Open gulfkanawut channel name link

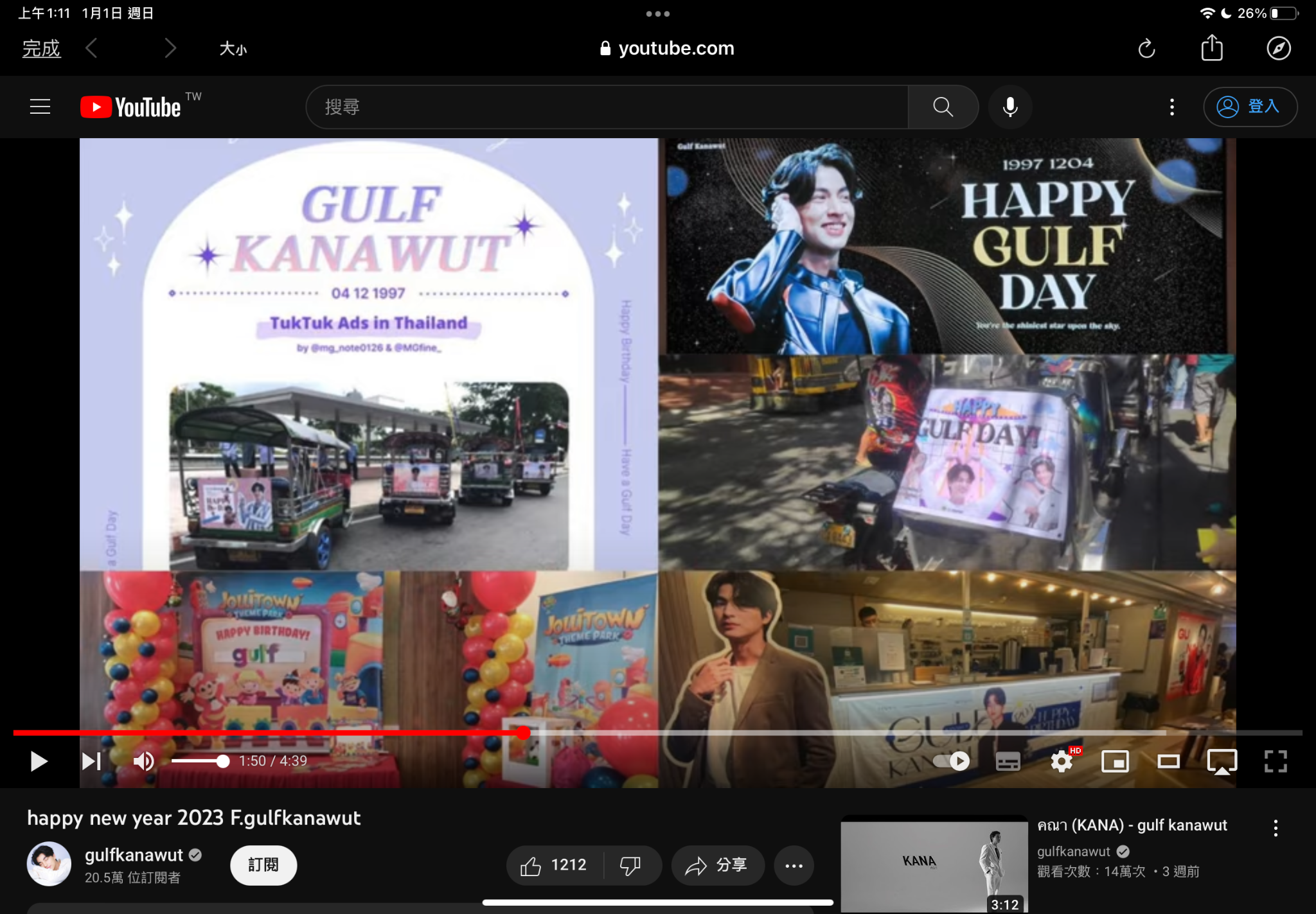pyautogui.click(x=134, y=855)
